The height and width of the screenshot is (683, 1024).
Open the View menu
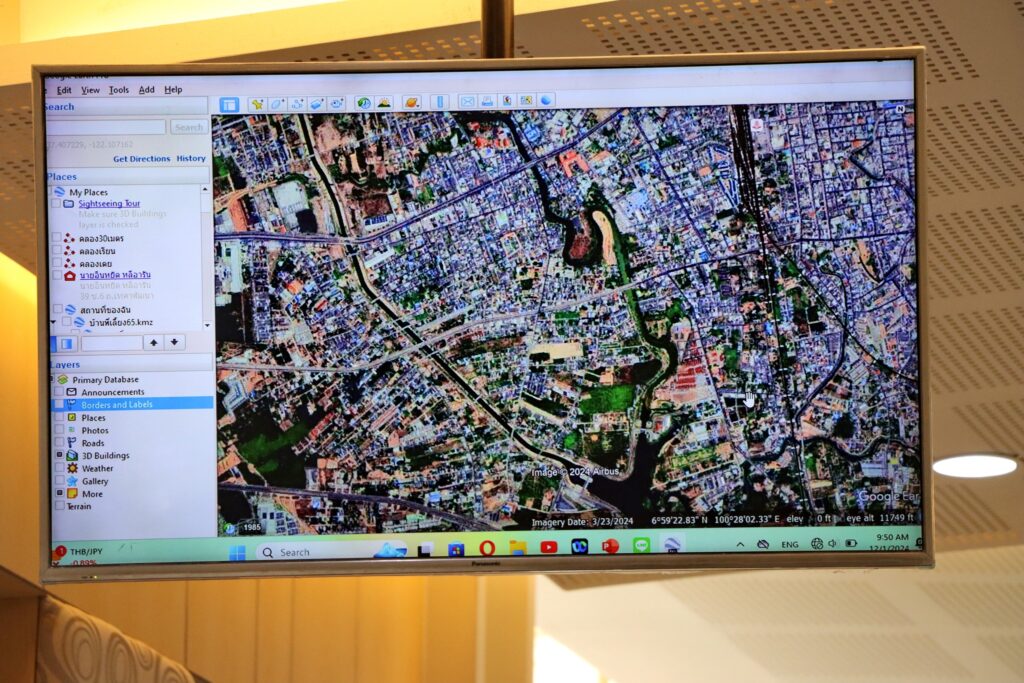click(90, 90)
